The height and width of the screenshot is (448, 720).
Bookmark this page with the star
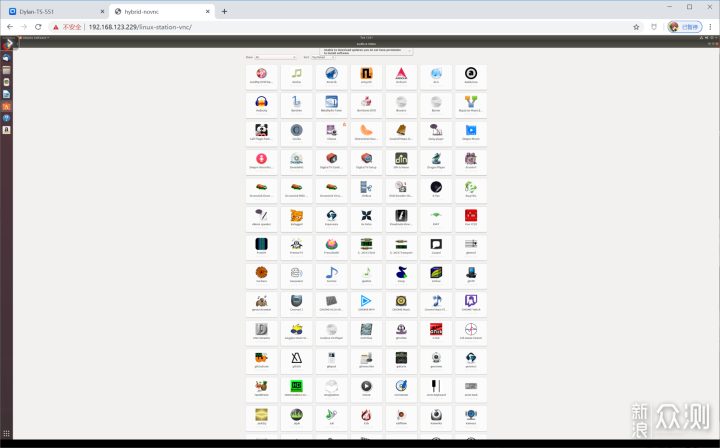[x=636, y=27]
